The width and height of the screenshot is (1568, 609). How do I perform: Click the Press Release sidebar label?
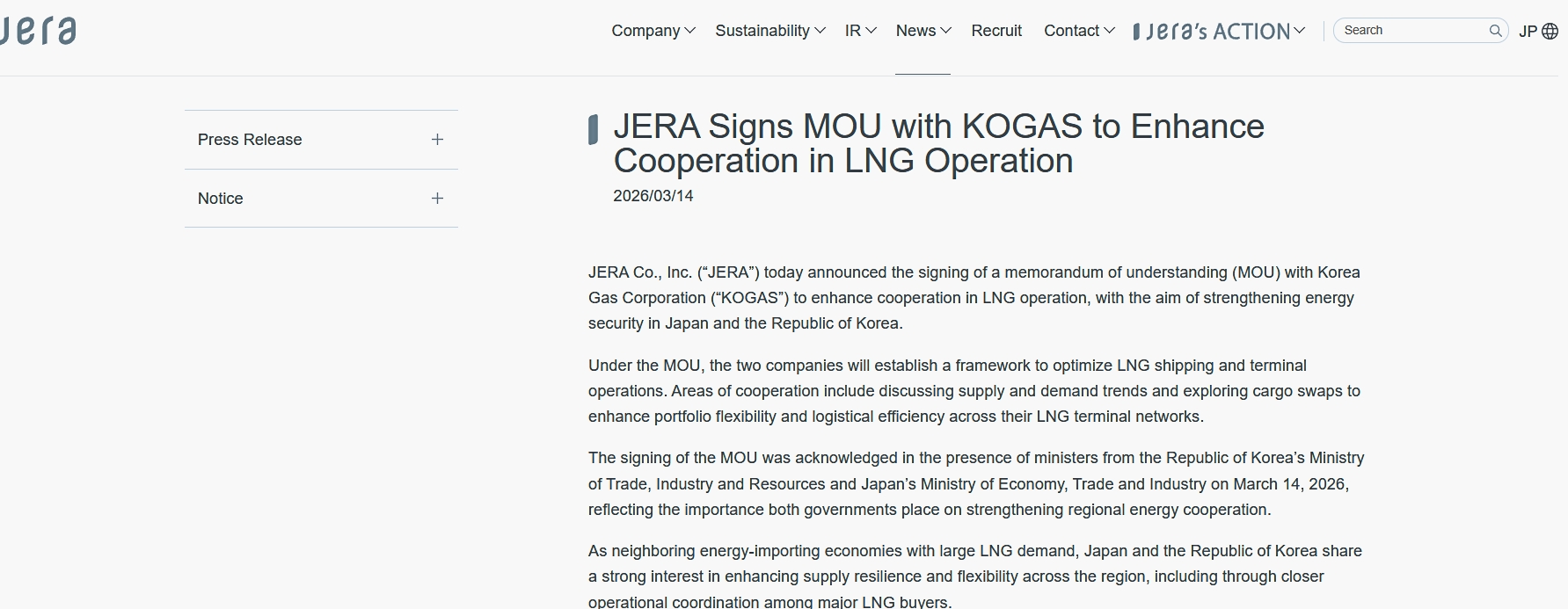[250, 140]
